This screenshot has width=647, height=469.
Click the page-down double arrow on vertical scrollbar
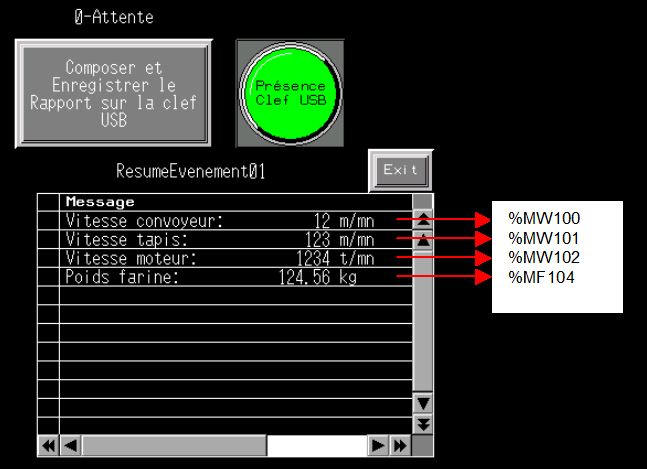[423, 423]
